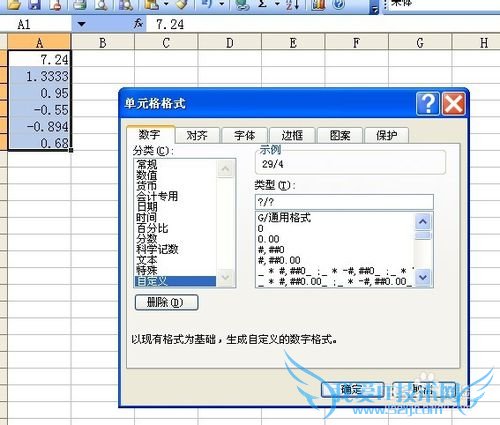Click the 取消 button

point(424,390)
